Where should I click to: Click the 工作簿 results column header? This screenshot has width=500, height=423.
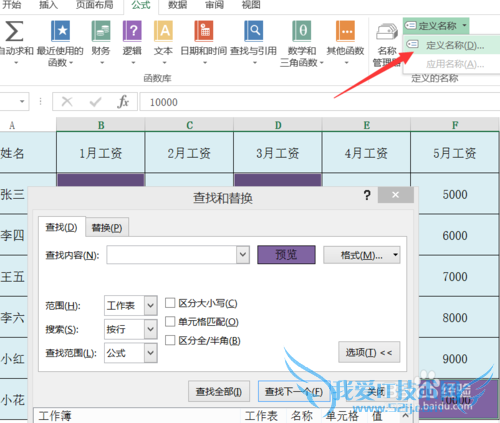[137, 416]
